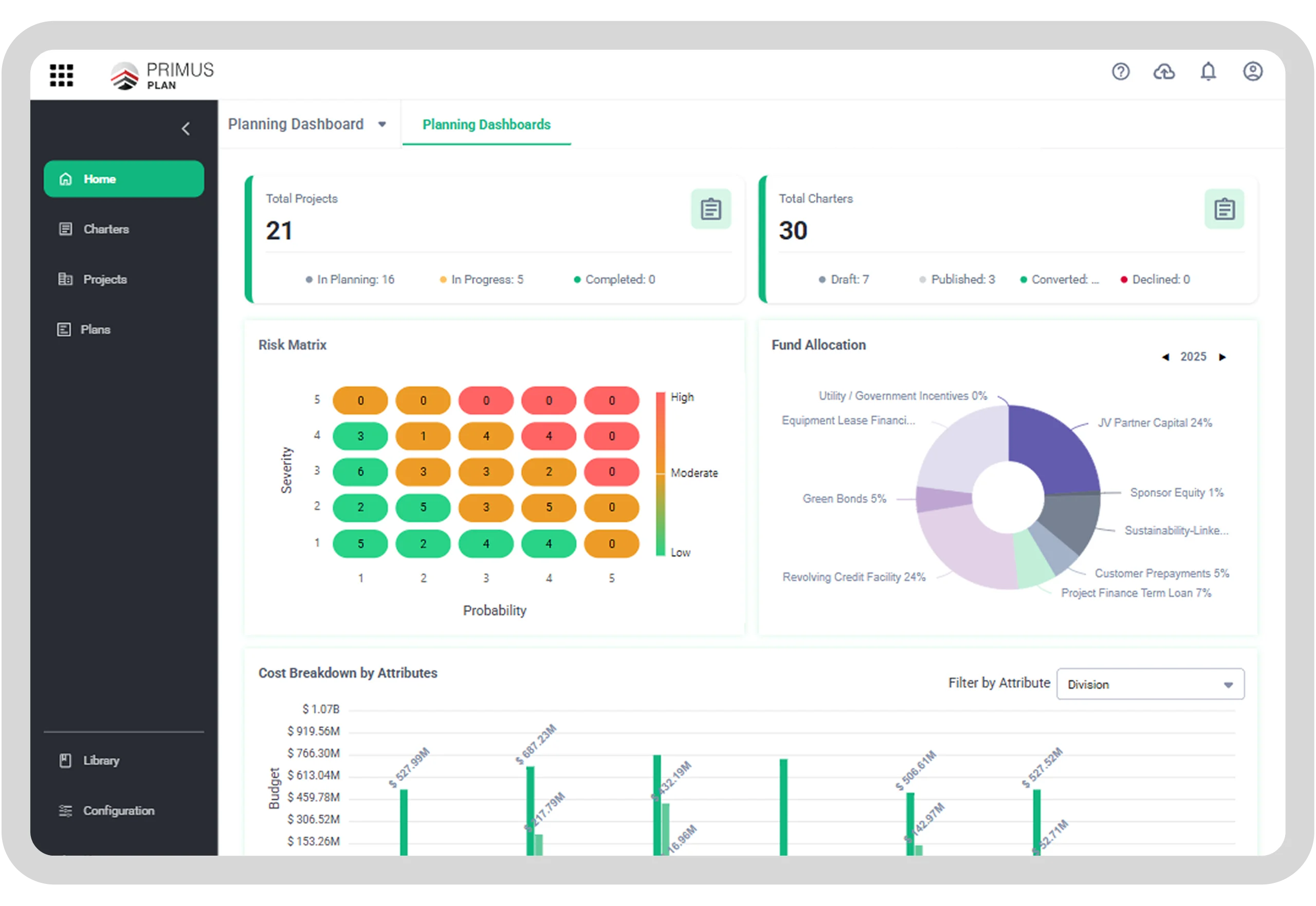Click the Total Projects clipboard icon

[x=710, y=210]
